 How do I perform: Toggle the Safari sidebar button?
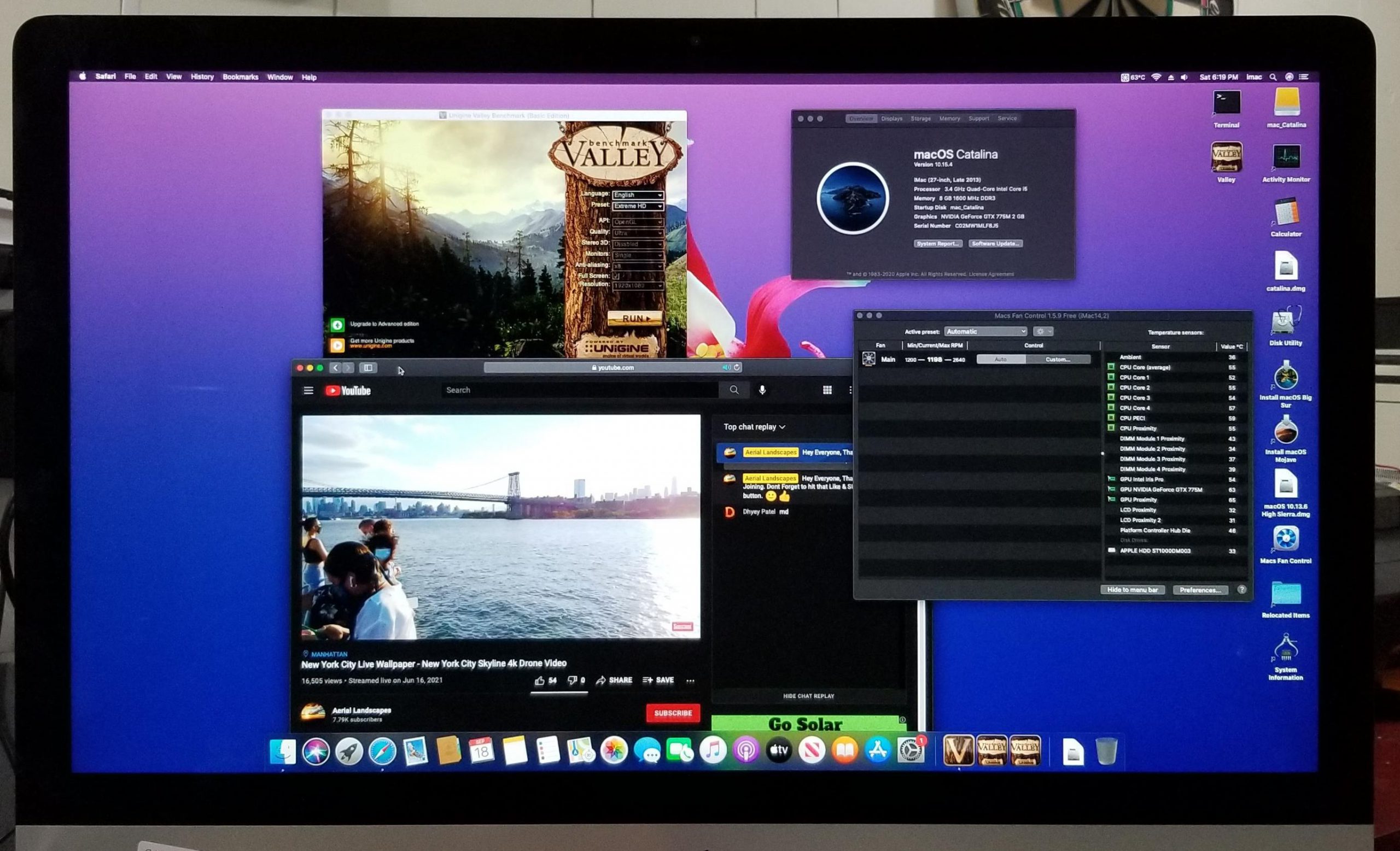368,368
